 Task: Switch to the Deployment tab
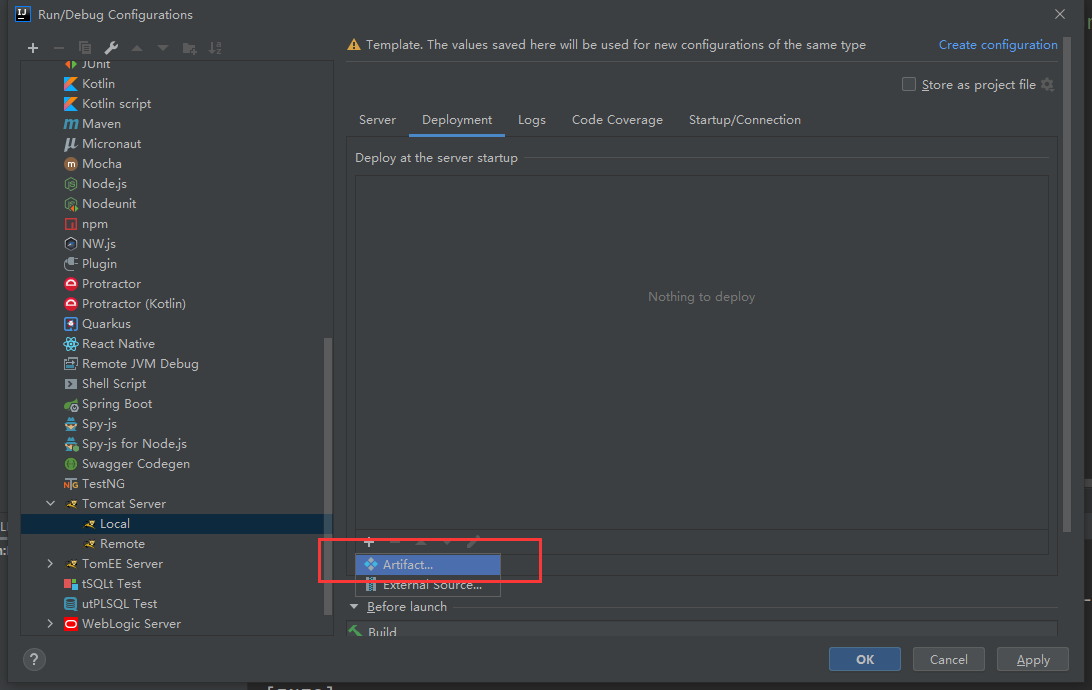457,120
